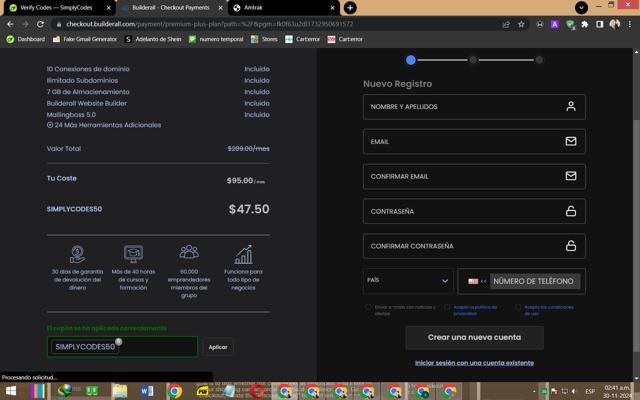Focus the Confirmar Contraseña field
The width and height of the screenshot is (640, 400).
(x=474, y=246)
